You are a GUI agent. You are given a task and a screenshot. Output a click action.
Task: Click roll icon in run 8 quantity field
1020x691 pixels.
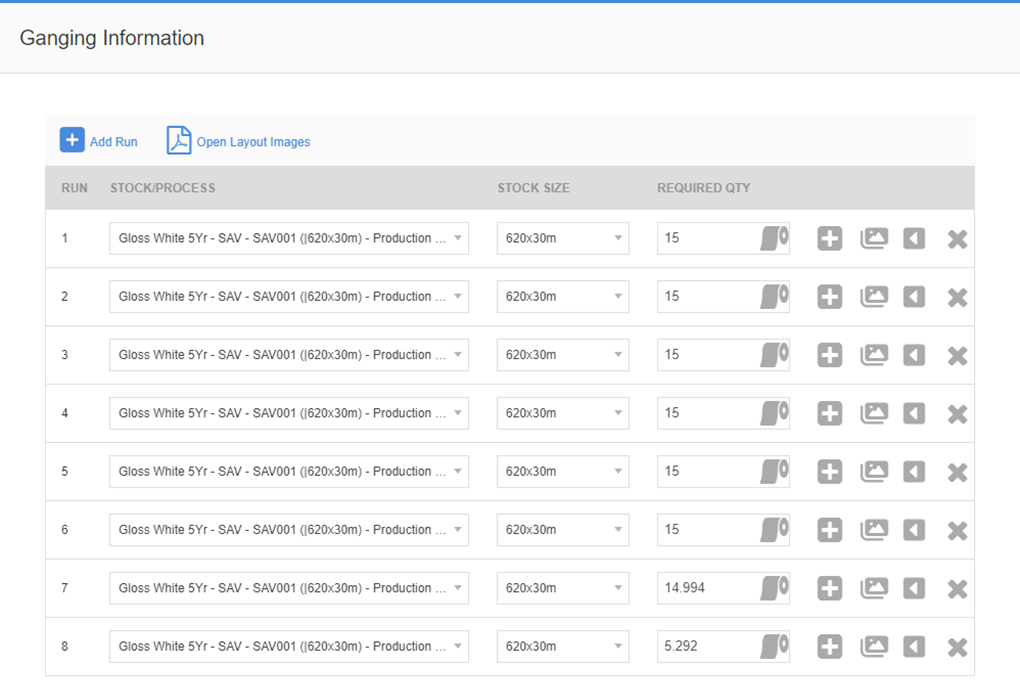pos(774,646)
